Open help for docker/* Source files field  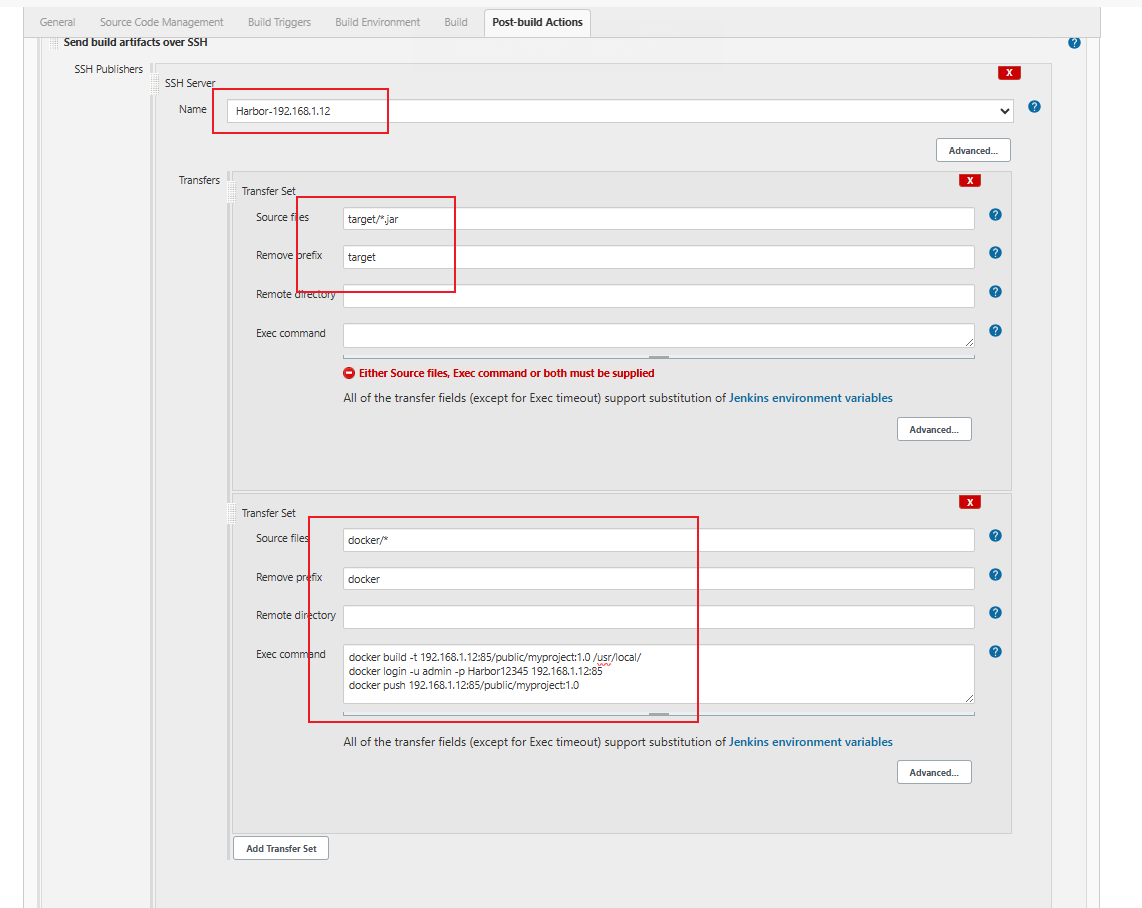click(995, 536)
